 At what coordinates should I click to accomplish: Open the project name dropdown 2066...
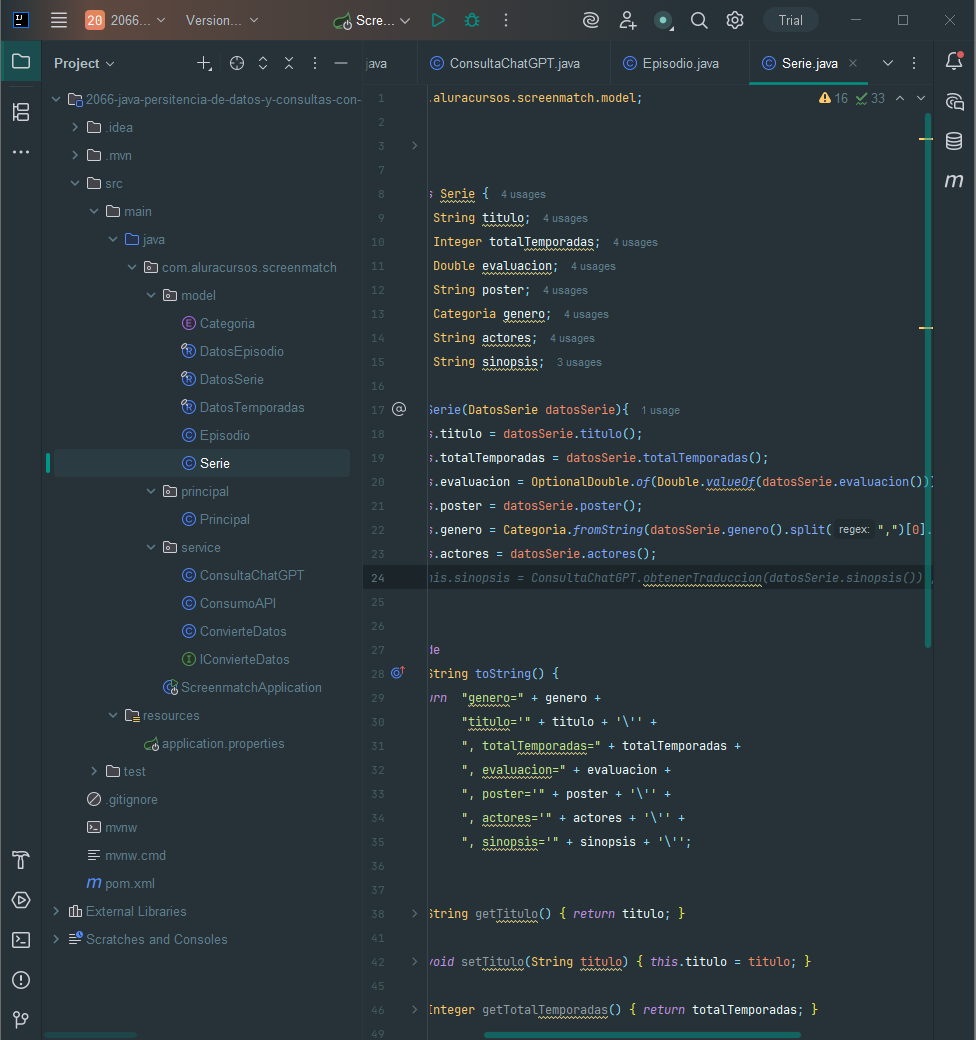[126, 21]
